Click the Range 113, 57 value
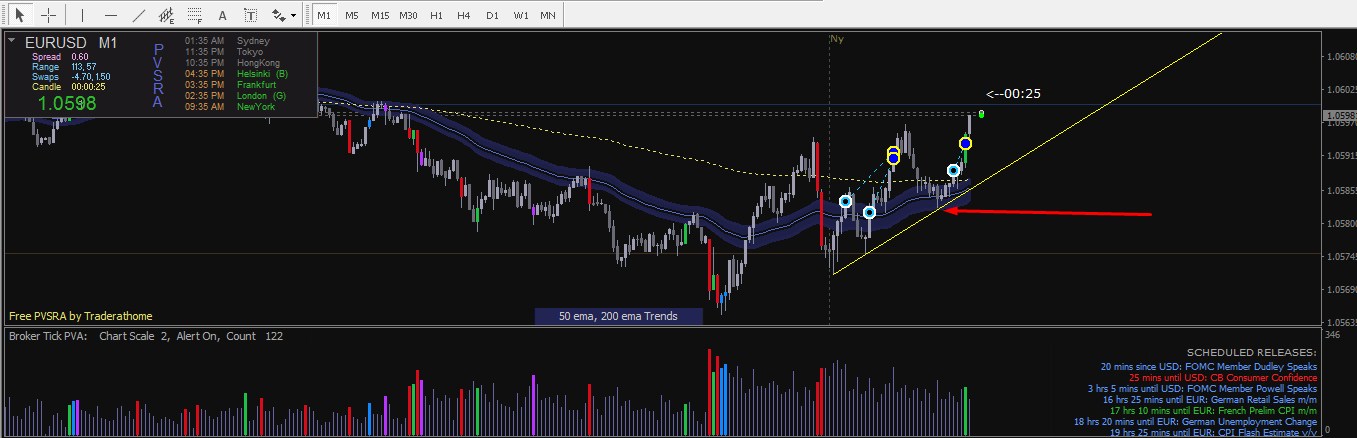 point(83,67)
